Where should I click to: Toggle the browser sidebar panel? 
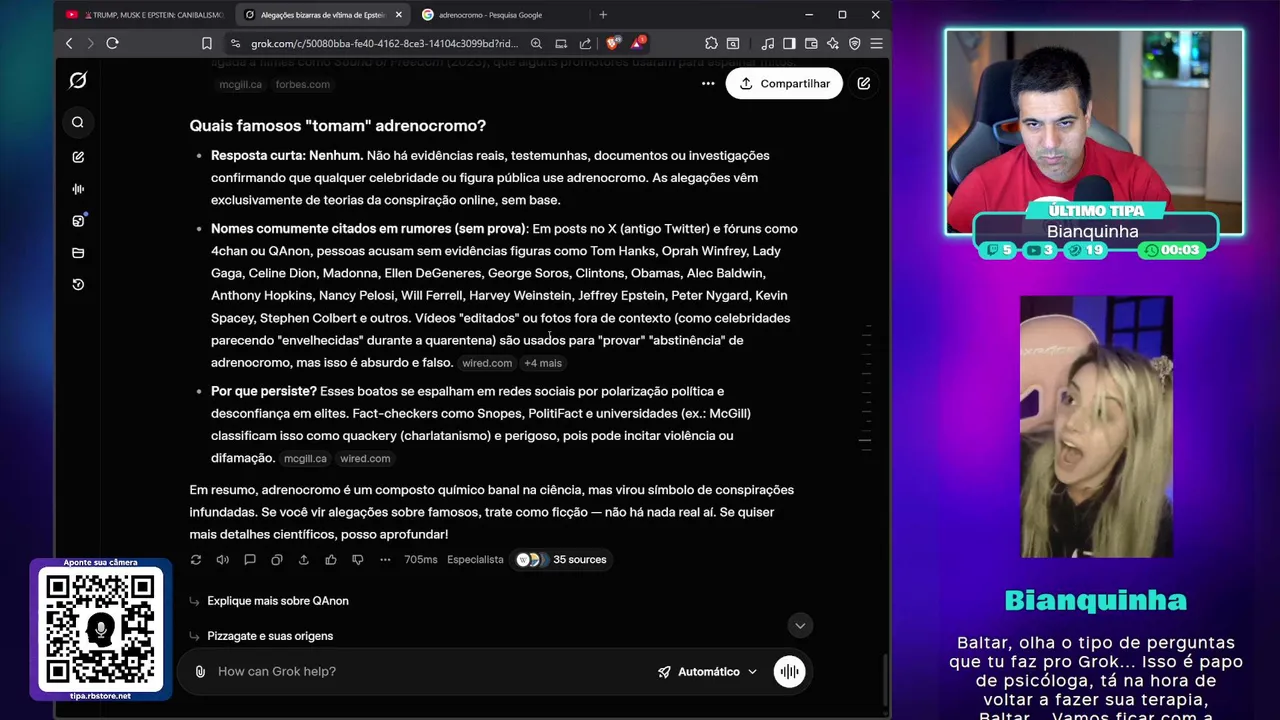click(x=789, y=43)
